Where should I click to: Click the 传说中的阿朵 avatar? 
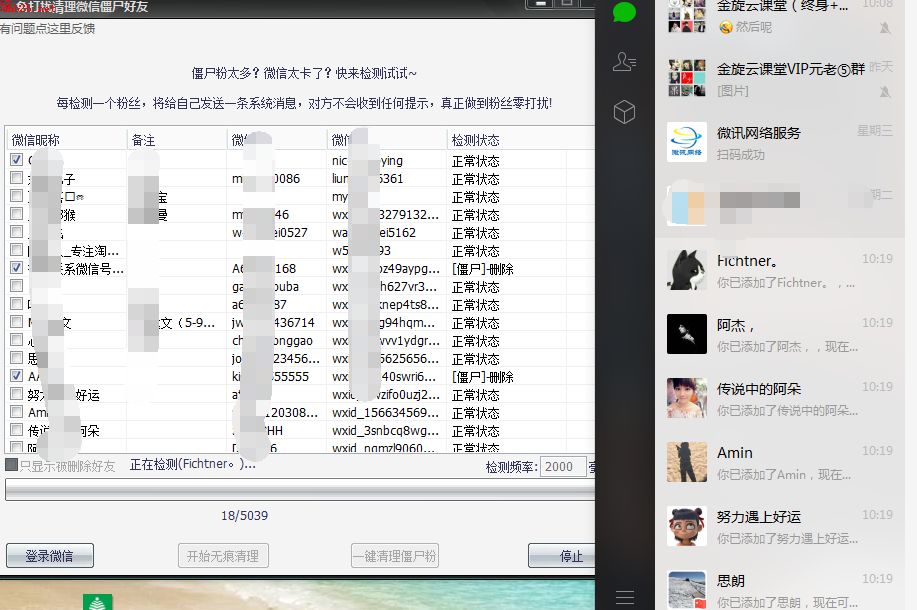click(687, 398)
